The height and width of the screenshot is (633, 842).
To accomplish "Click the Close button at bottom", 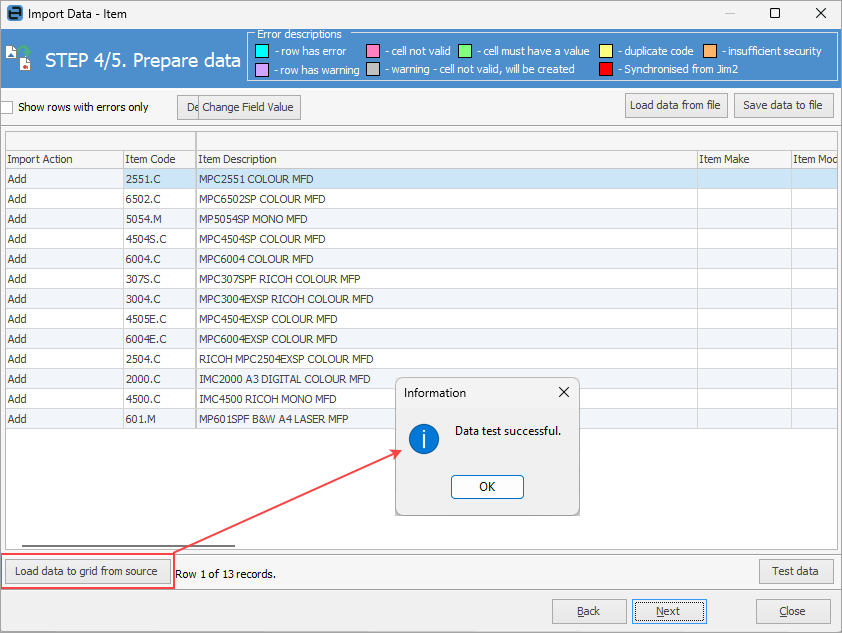I will [x=793, y=612].
